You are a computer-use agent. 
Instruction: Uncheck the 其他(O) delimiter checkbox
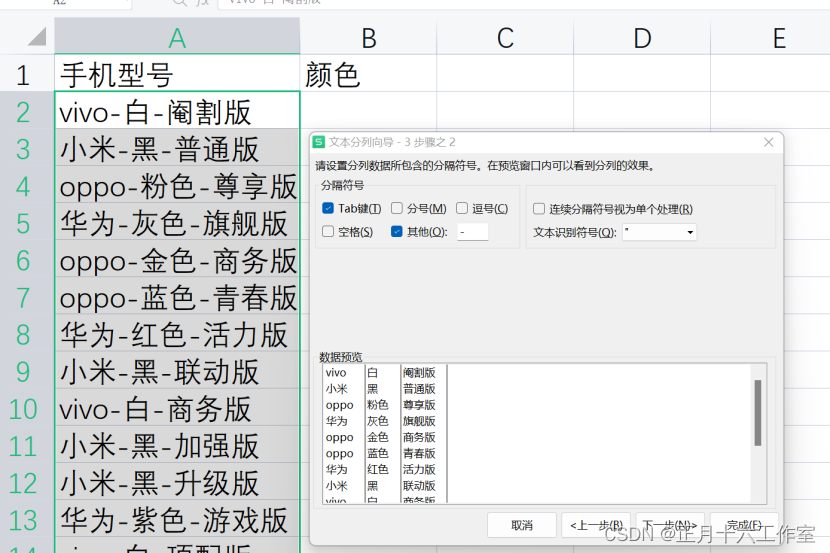tap(396, 232)
